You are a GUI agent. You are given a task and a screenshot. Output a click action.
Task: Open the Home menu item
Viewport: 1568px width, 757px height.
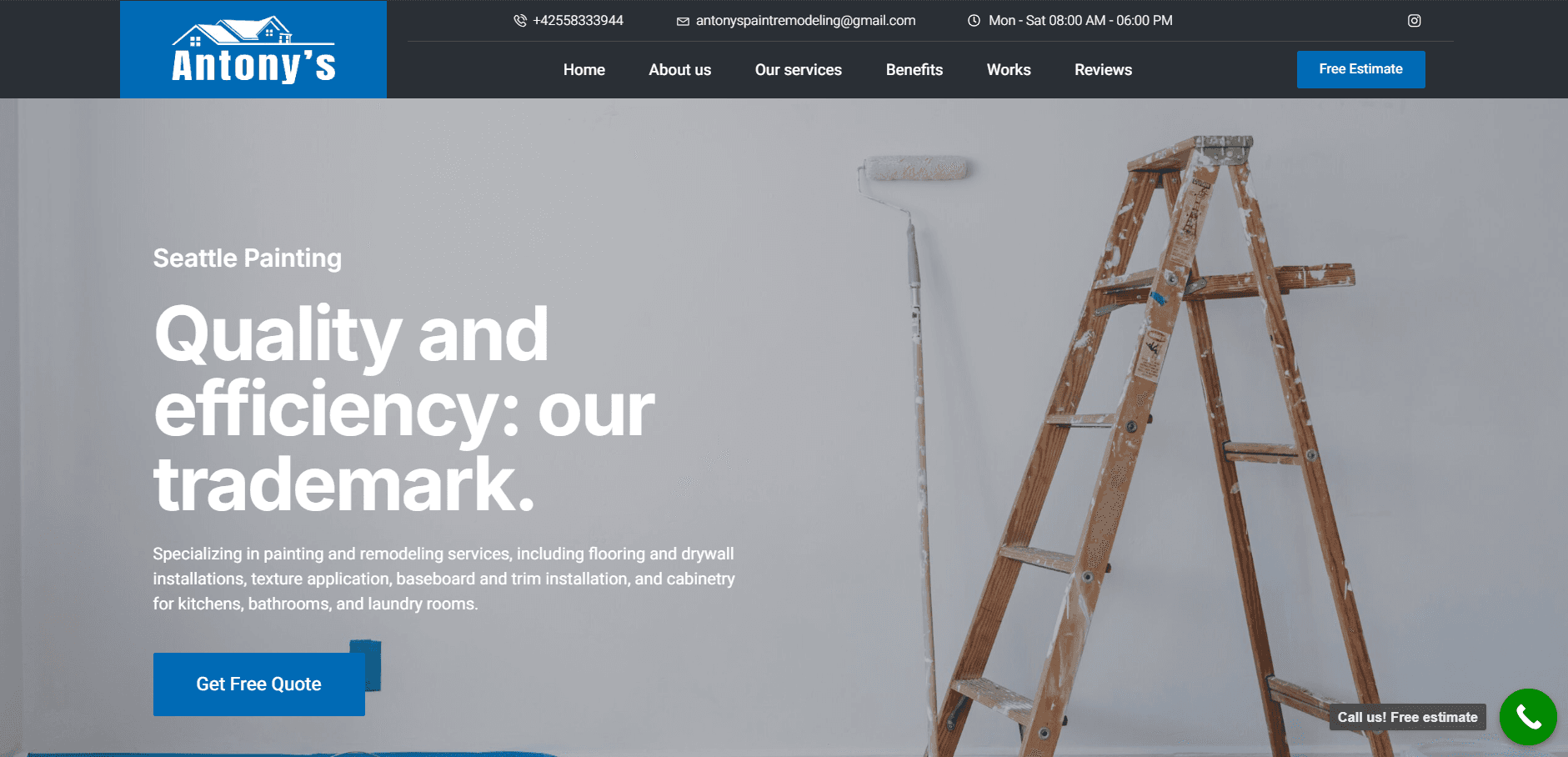point(584,70)
